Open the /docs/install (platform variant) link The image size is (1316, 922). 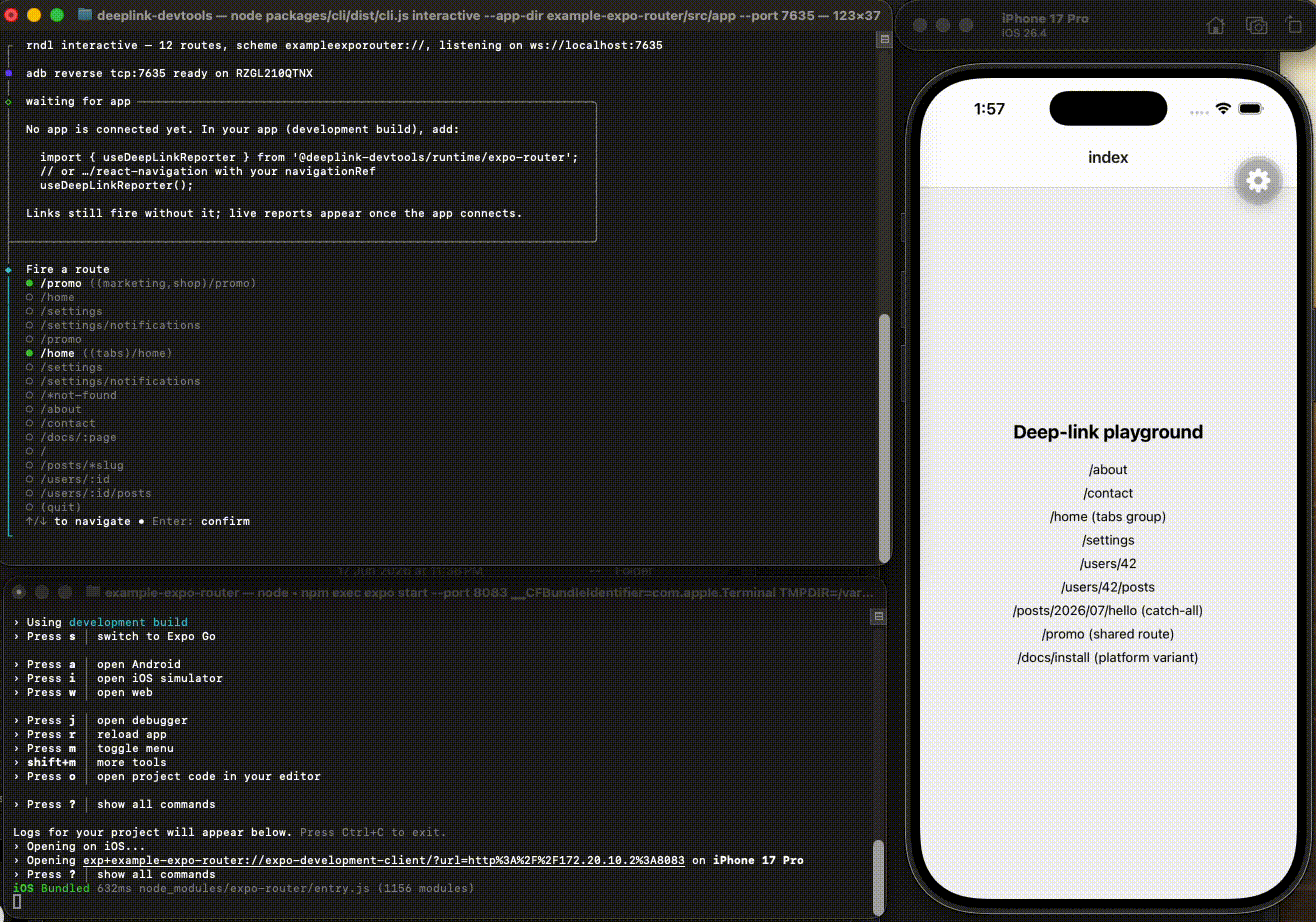point(1108,658)
